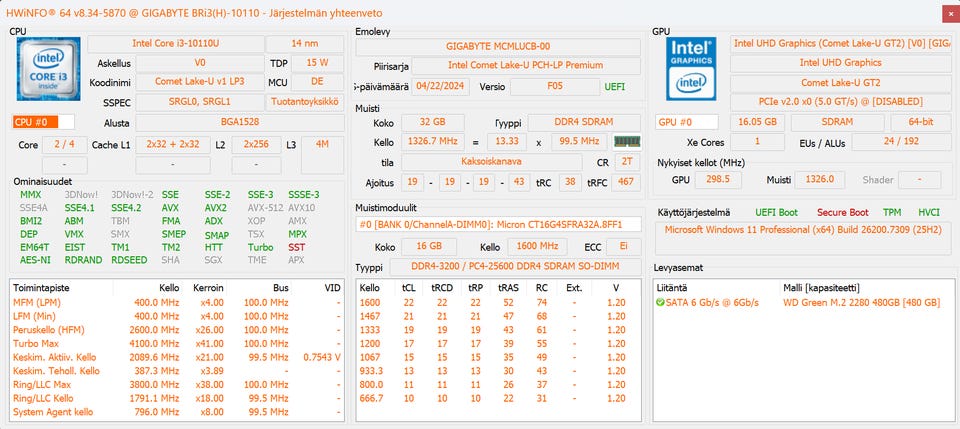Click the BIOS version F05
The image size is (960, 429).
pyautogui.click(x=554, y=86)
